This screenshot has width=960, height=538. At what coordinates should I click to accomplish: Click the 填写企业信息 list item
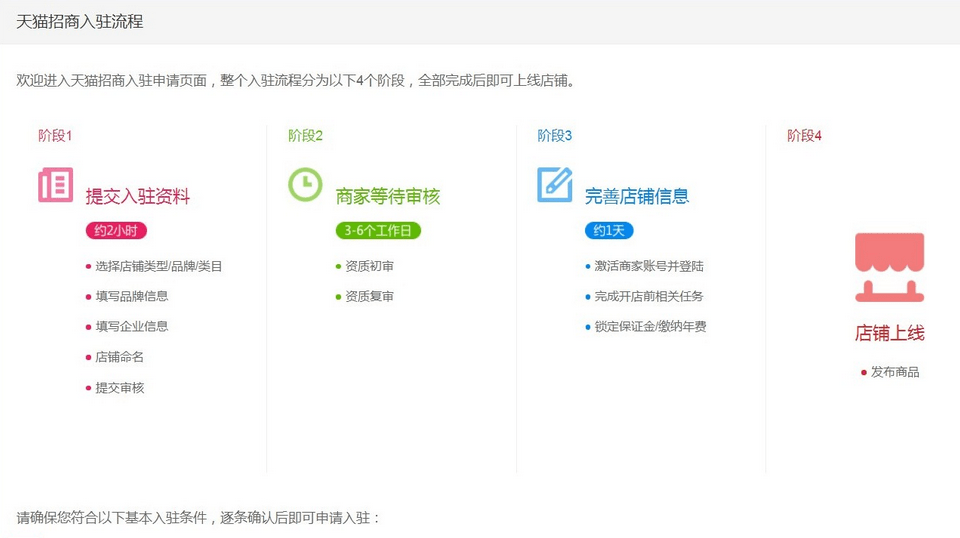click(x=127, y=326)
